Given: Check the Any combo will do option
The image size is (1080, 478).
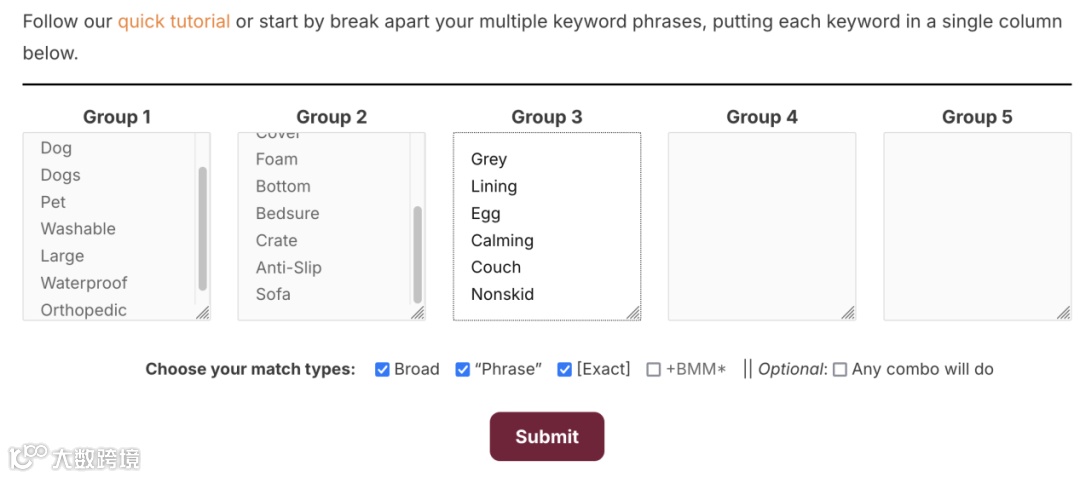Looking at the screenshot, I should coord(840,369).
